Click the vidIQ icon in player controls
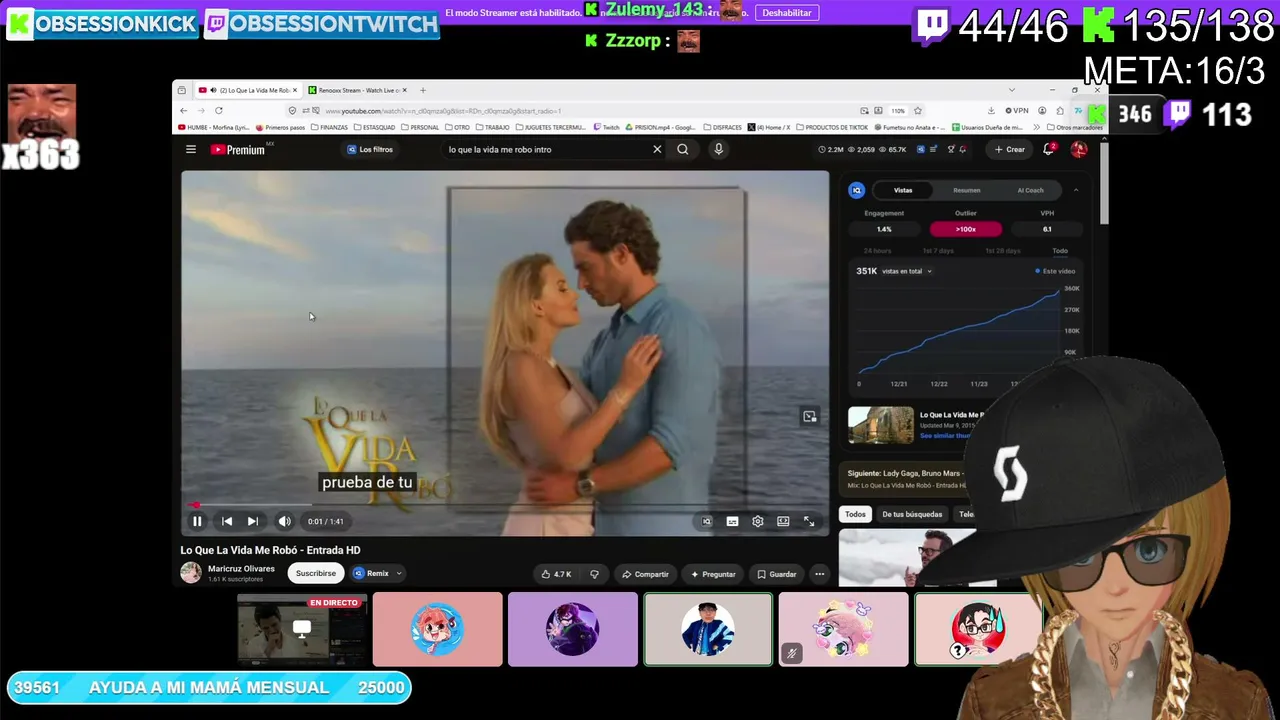1280x720 pixels. pos(706,521)
